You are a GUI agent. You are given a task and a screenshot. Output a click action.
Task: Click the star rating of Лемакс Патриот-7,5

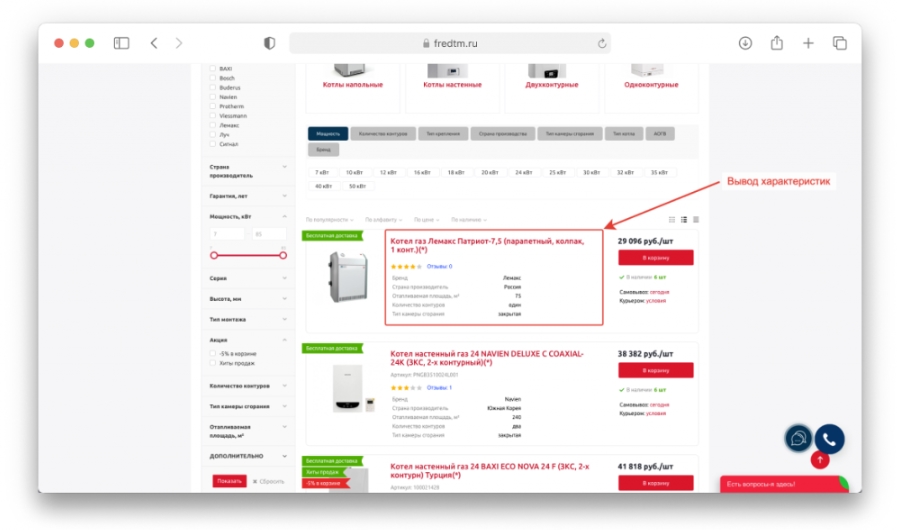406,267
